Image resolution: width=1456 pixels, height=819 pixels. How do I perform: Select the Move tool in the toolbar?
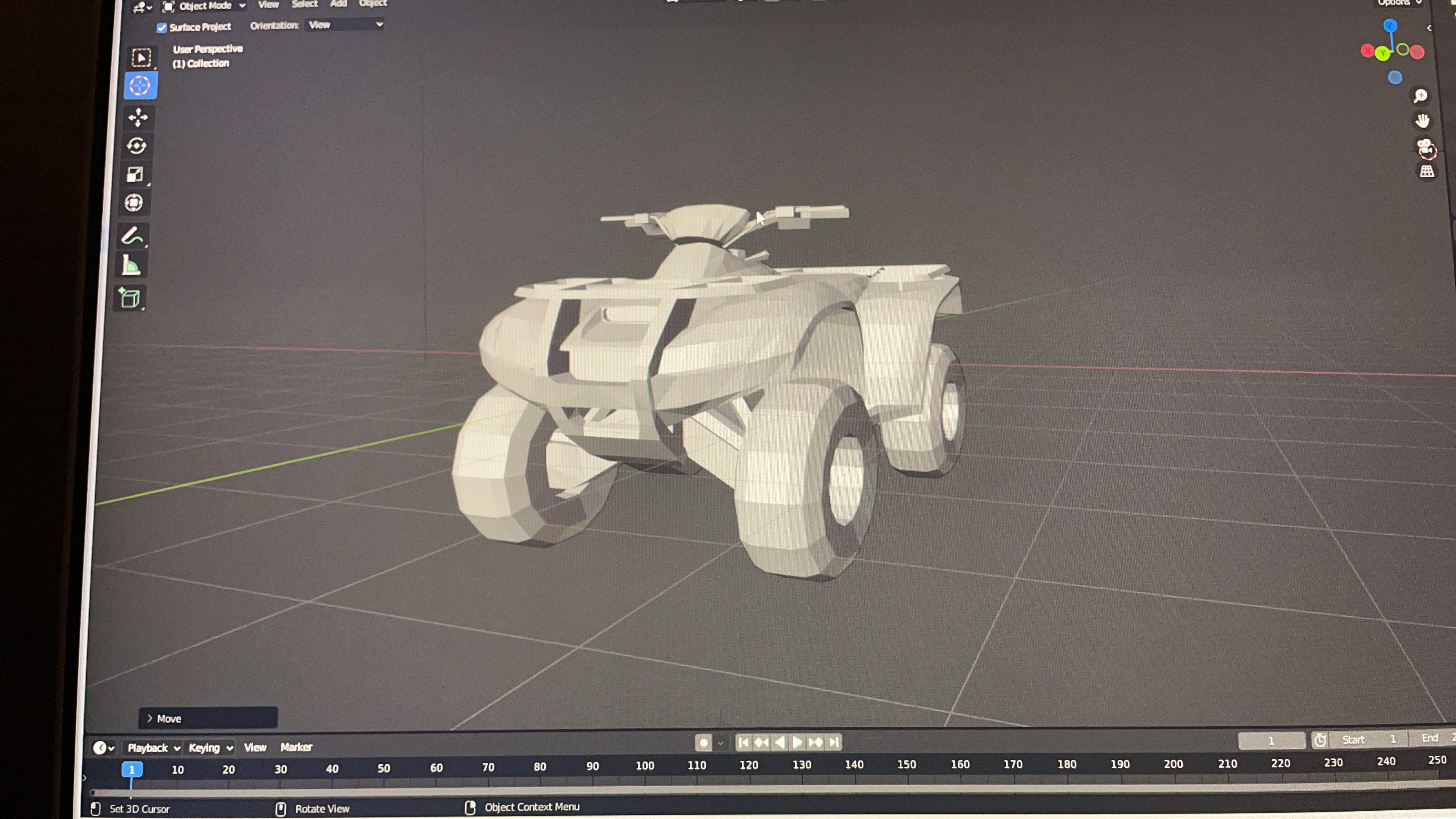[x=137, y=118]
